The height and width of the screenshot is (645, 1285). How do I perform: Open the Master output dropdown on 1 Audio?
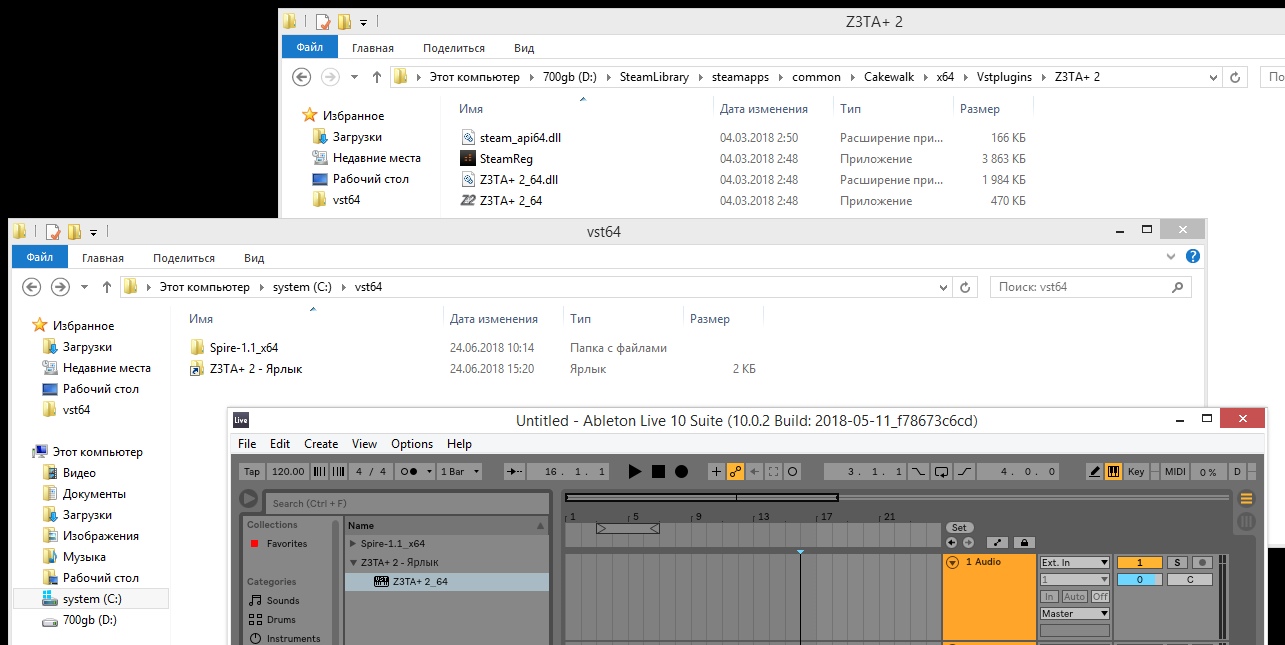pos(1075,613)
